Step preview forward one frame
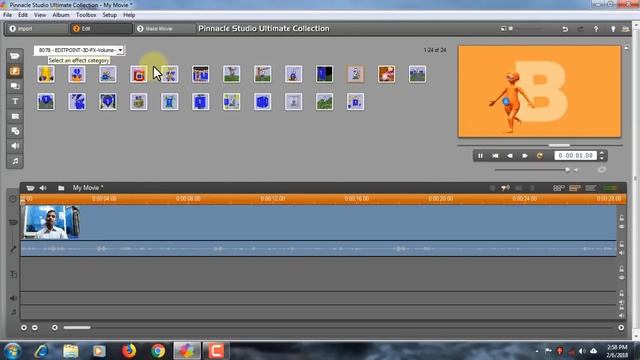This screenshot has width=640, height=360. pyautogui.click(x=524, y=156)
